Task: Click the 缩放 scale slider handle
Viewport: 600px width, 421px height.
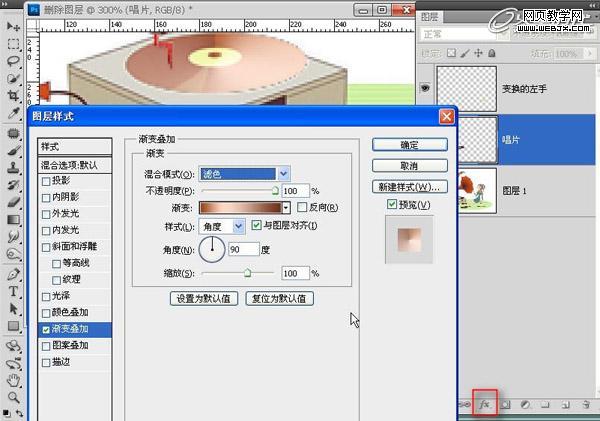Action: (x=246, y=272)
